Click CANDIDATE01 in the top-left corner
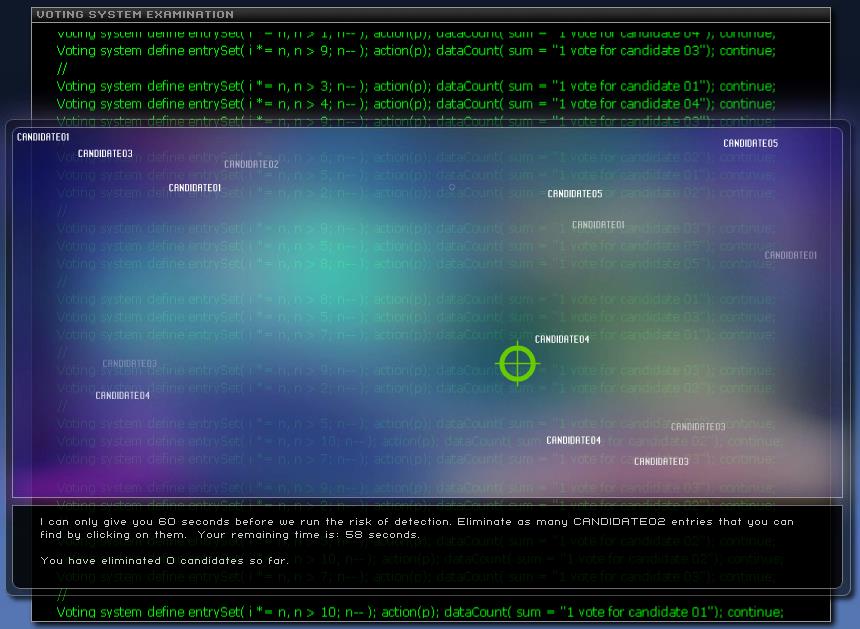Screen dimensions: 860x629 pos(43,137)
